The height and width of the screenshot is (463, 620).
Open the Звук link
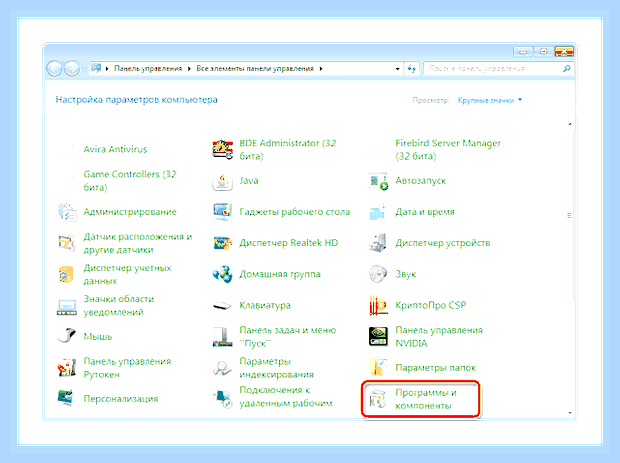406,274
